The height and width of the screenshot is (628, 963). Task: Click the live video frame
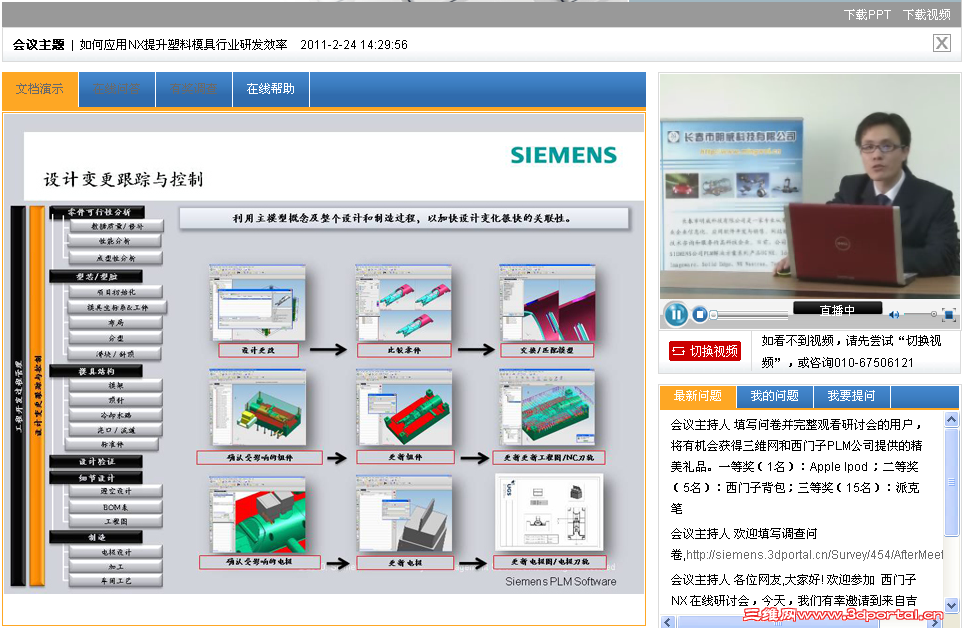809,187
